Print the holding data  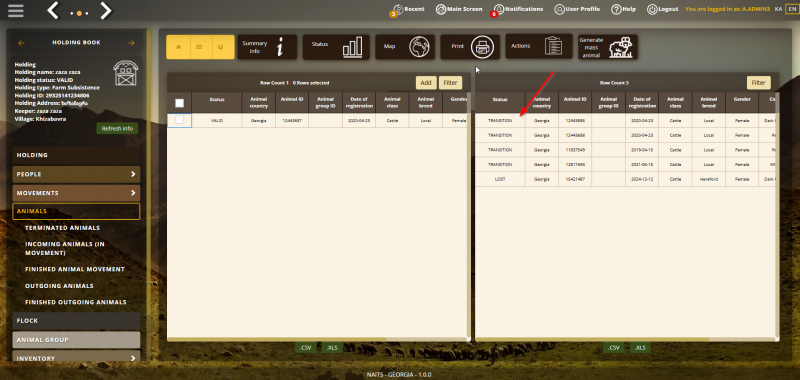click(470, 47)
